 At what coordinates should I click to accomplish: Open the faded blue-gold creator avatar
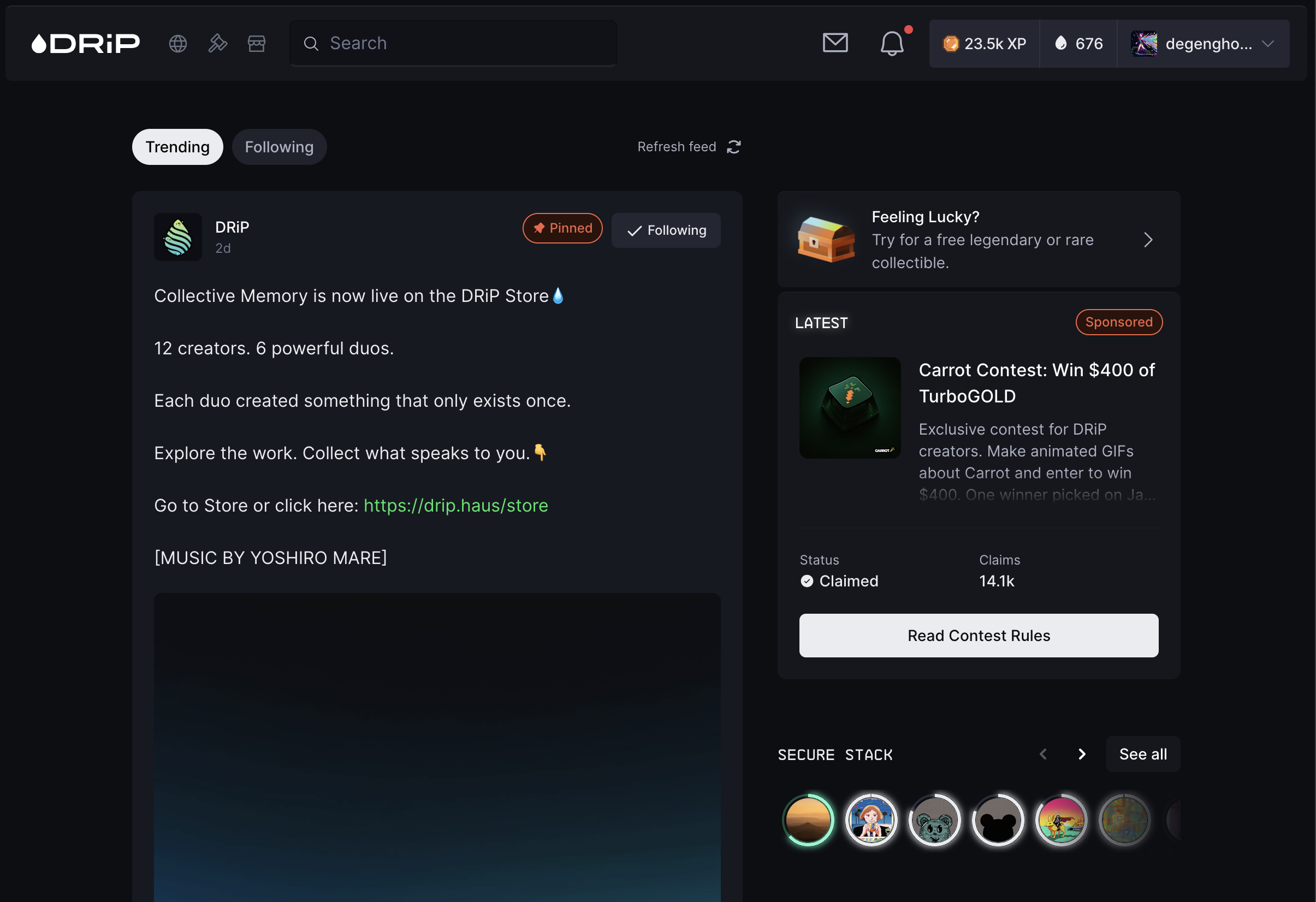[x=1124, y=820]
